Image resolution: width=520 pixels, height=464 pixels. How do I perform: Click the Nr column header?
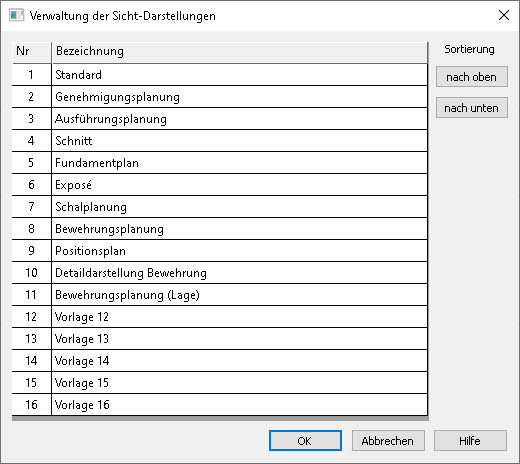click(x=32, y=52)
